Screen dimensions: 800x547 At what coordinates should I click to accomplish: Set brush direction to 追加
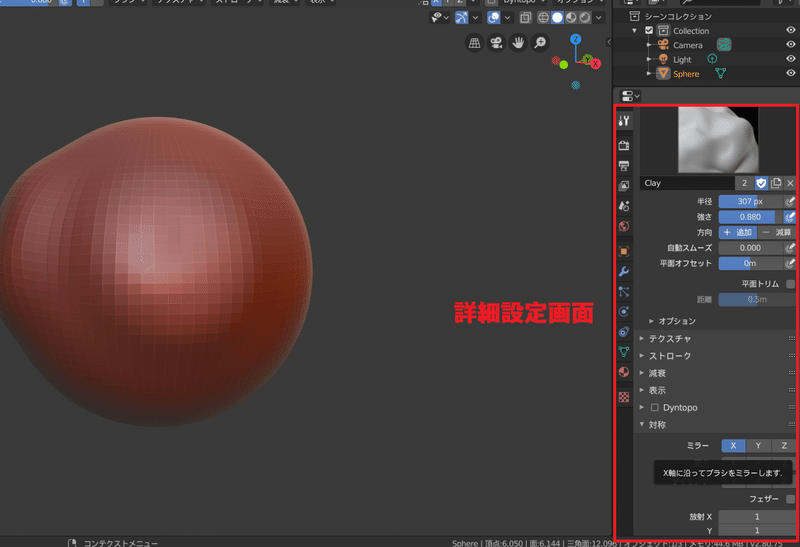click(x=738, y=232)
